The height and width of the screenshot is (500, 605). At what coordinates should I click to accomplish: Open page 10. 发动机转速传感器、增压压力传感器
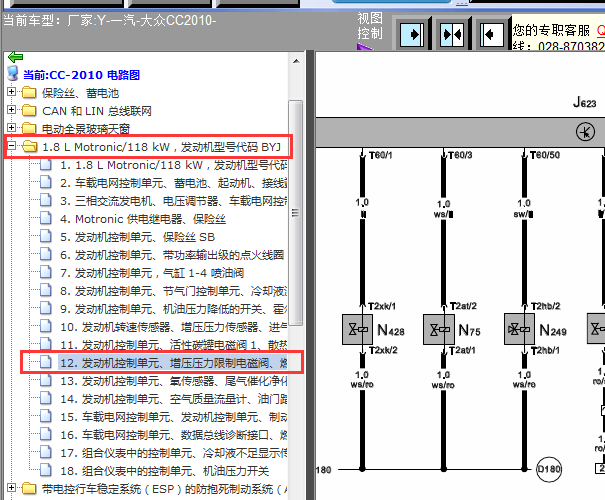coord(174,327)
